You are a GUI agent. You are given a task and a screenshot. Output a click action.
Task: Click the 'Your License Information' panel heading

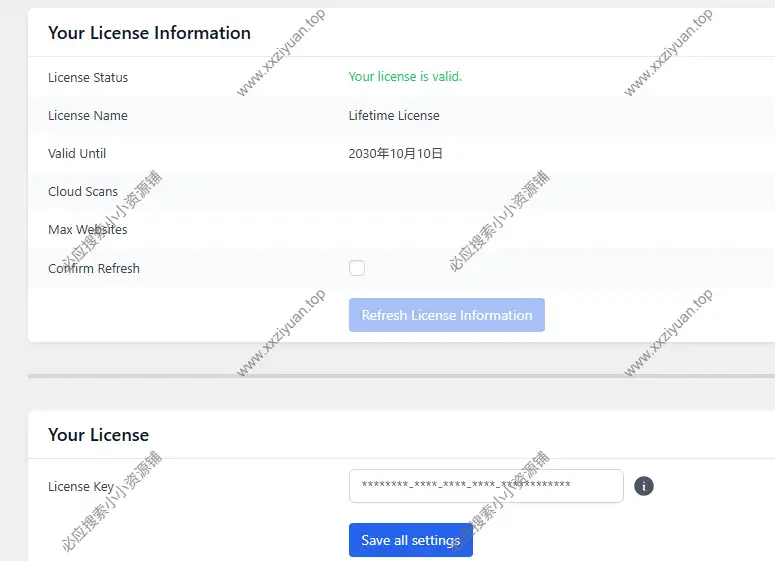coord(149,33)
